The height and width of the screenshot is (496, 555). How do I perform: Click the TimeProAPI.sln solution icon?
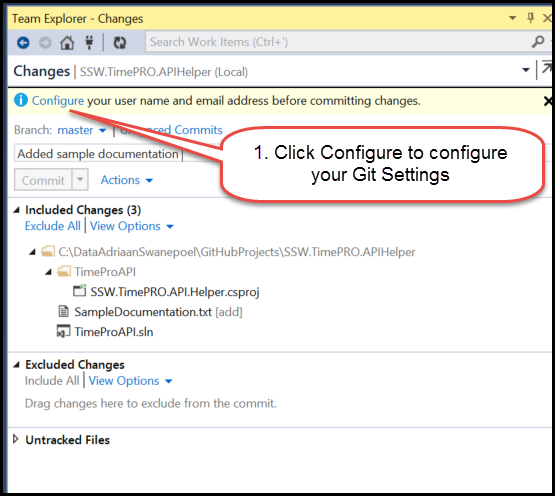[63, 331]
